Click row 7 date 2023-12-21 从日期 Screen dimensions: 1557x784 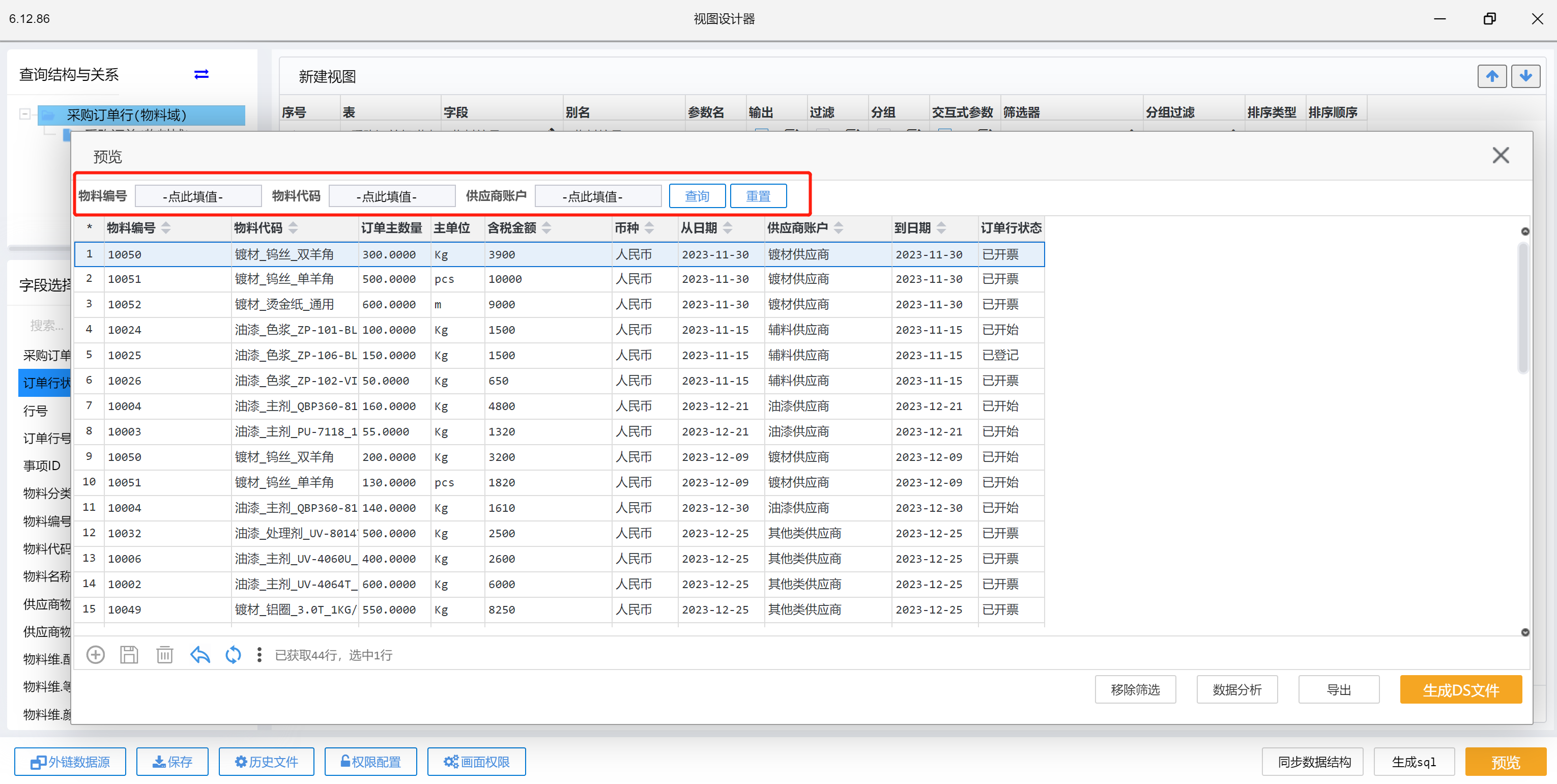tap(720, 406)
